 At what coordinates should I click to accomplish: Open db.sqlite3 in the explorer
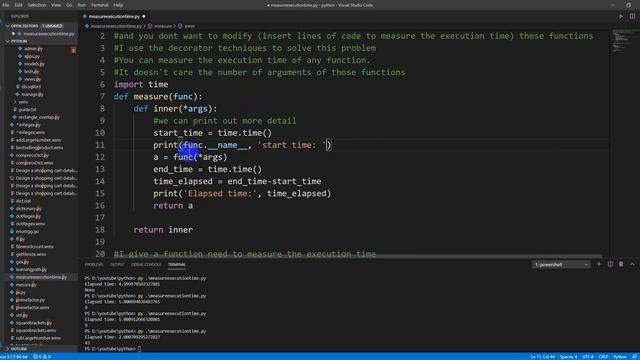(x=31, y=87)
